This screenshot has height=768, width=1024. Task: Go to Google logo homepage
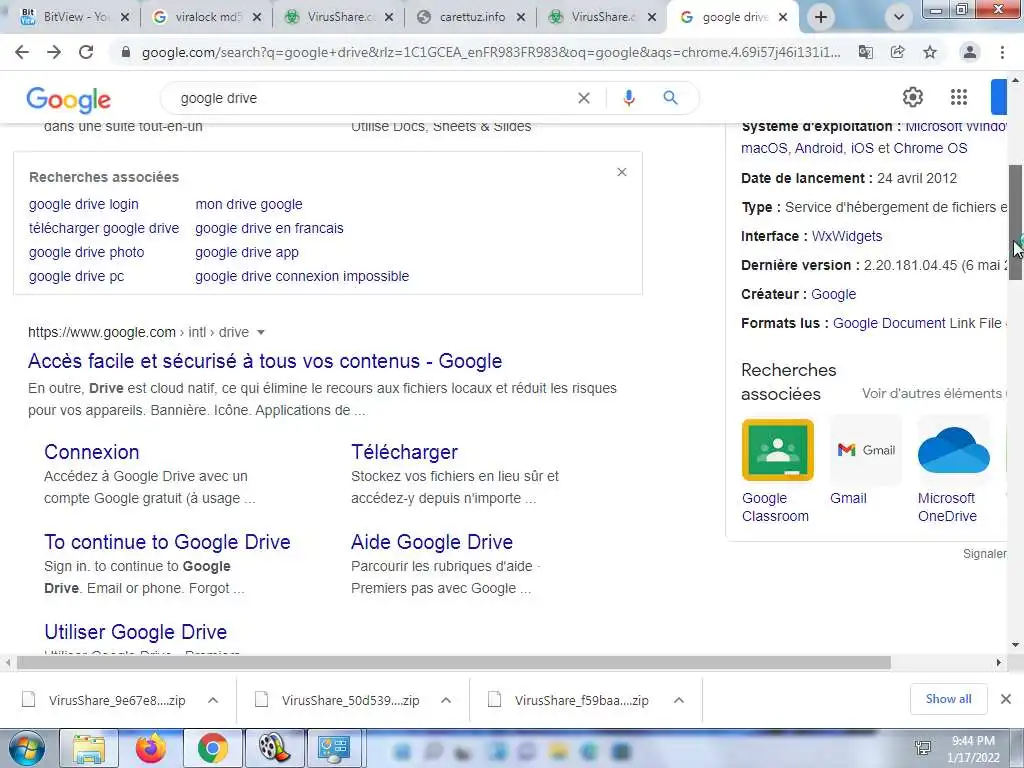(x=69, y=99)
